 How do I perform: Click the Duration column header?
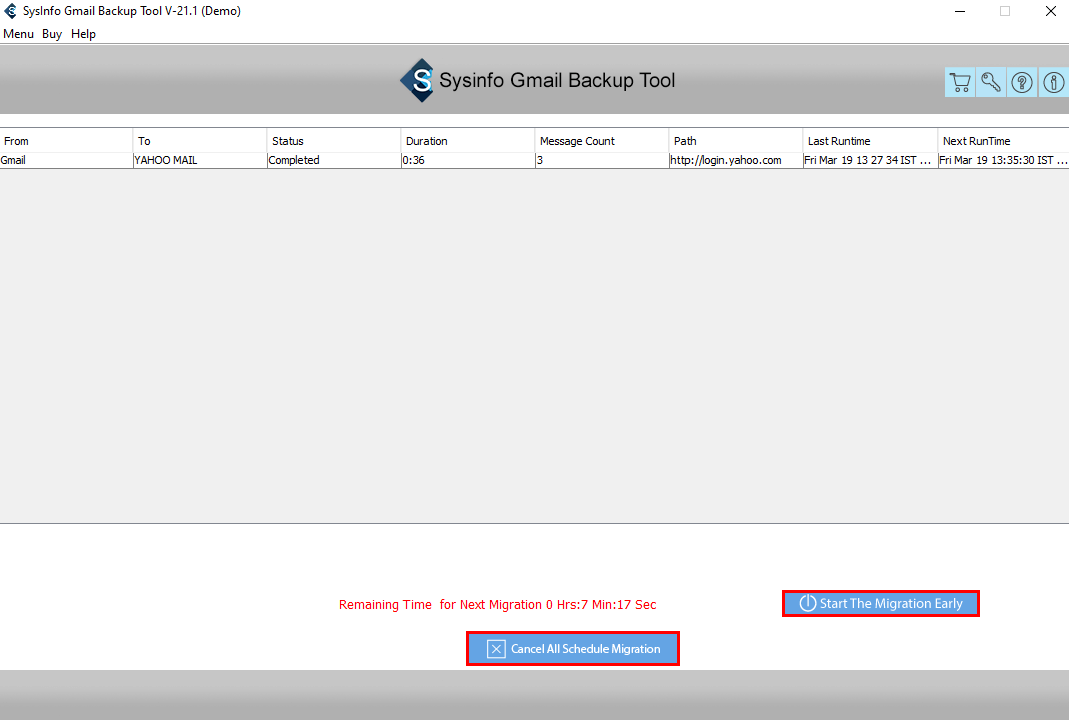click(x=468, y=141)
